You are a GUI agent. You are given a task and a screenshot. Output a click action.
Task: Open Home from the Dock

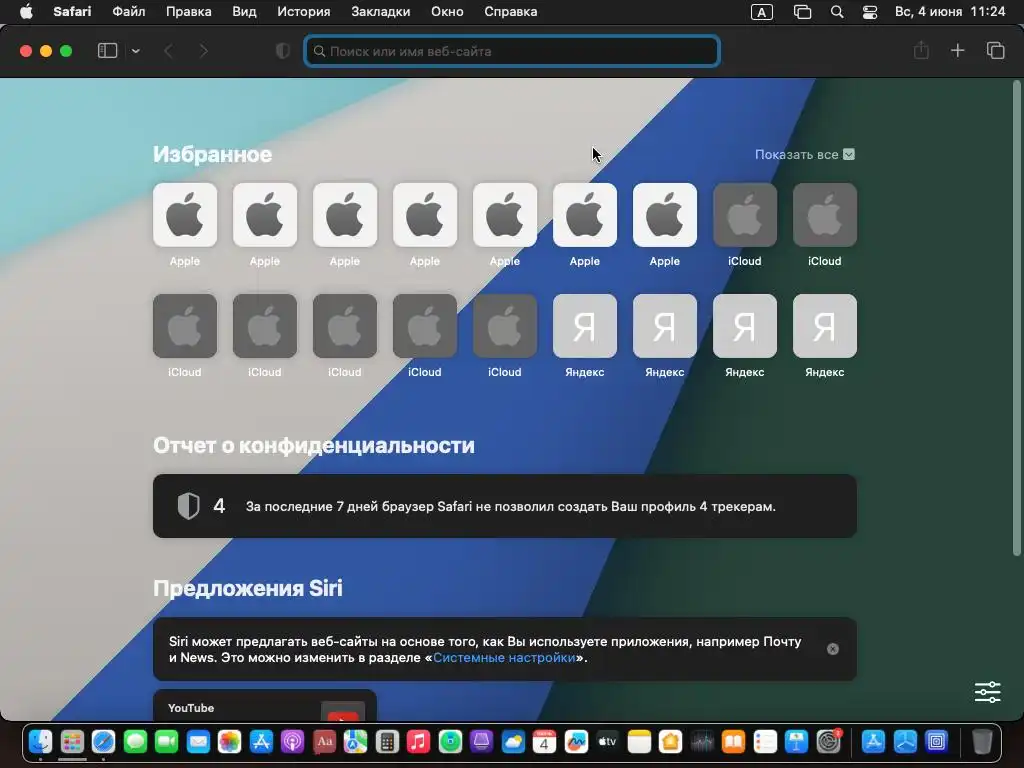point(671,742)
